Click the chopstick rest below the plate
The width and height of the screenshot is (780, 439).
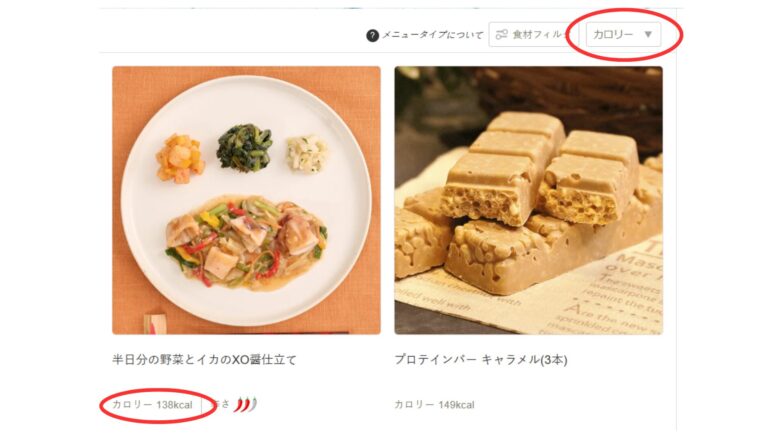pyautogui.click(x=155, y=324)
